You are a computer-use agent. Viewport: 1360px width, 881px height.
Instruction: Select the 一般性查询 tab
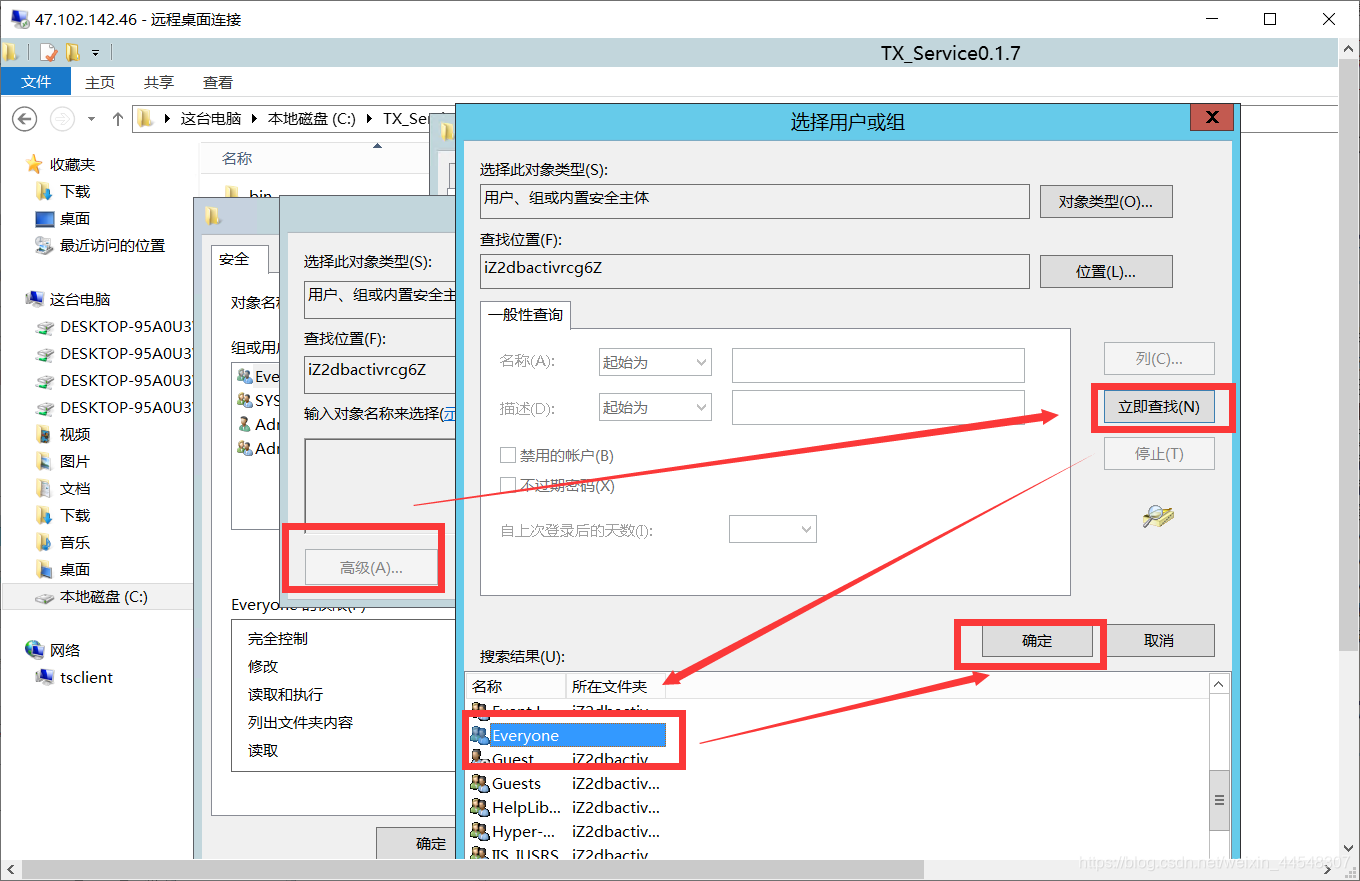point(525,315)
